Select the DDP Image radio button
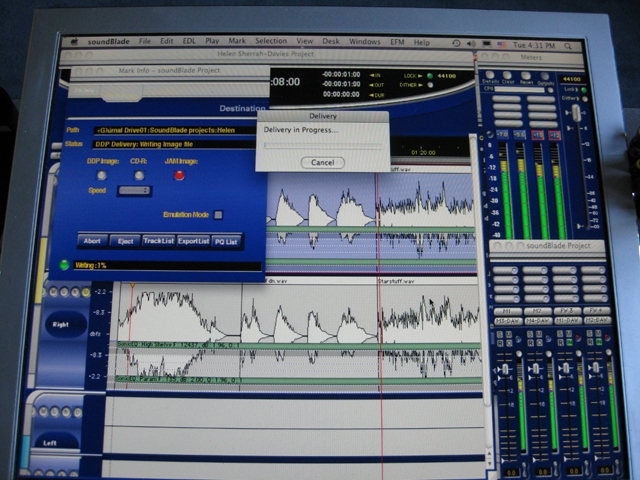Image resolution: width=640 pixels, height=480 pixels. click(101, 175)
